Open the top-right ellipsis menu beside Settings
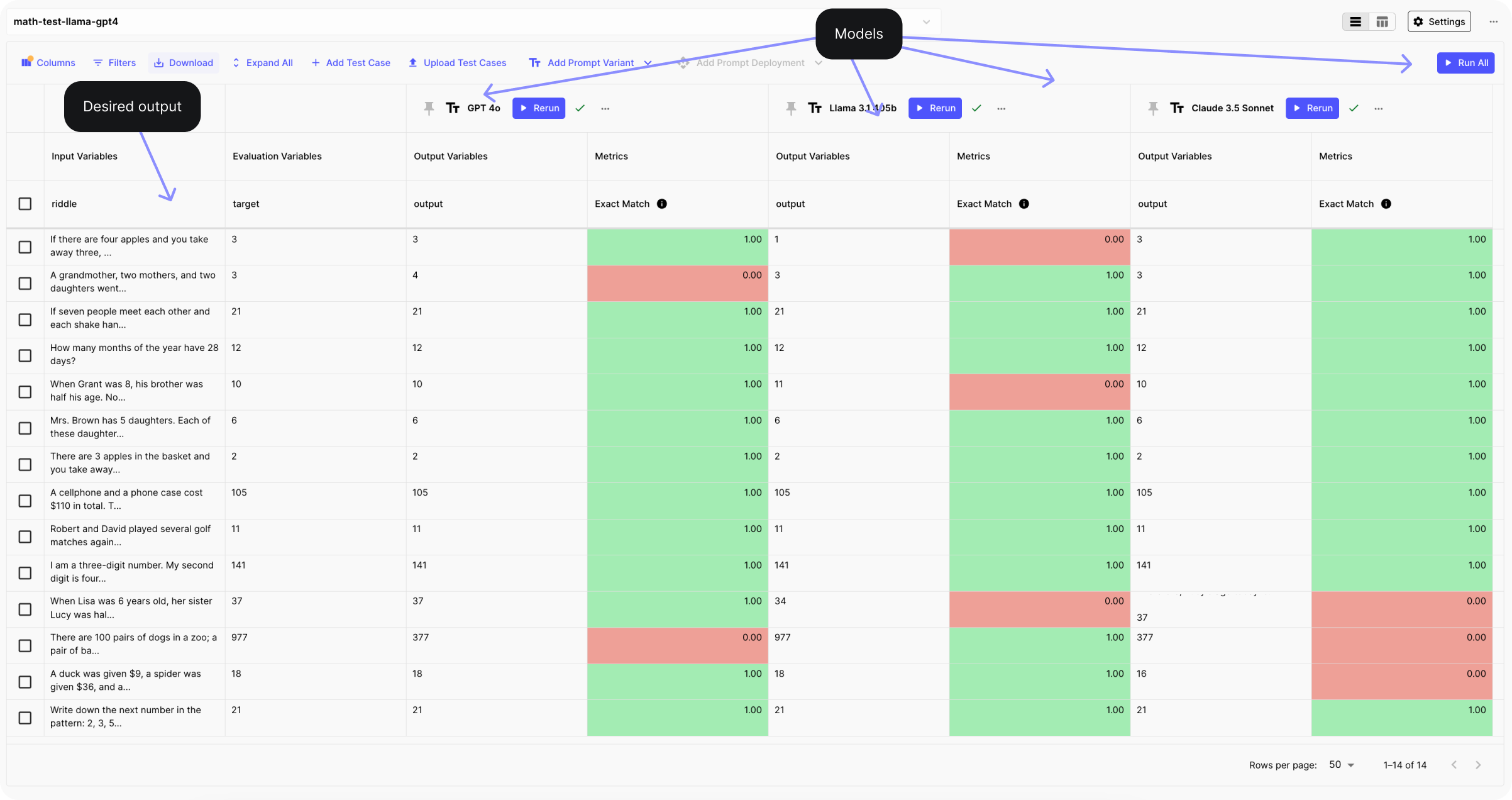The image size is (1512, 800). 1493,21
